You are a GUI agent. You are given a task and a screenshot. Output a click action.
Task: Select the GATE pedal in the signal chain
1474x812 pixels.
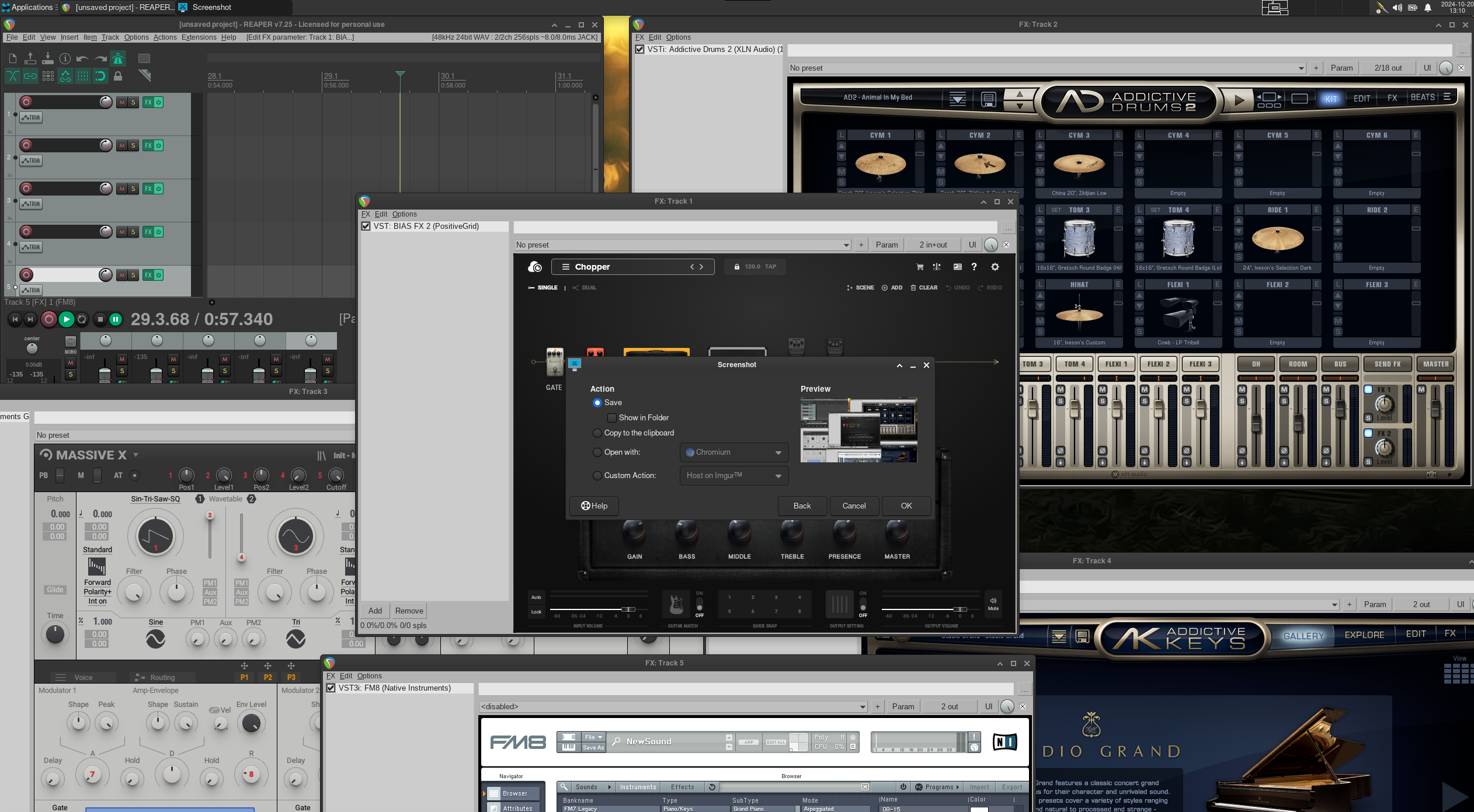(x=554, y=362)
